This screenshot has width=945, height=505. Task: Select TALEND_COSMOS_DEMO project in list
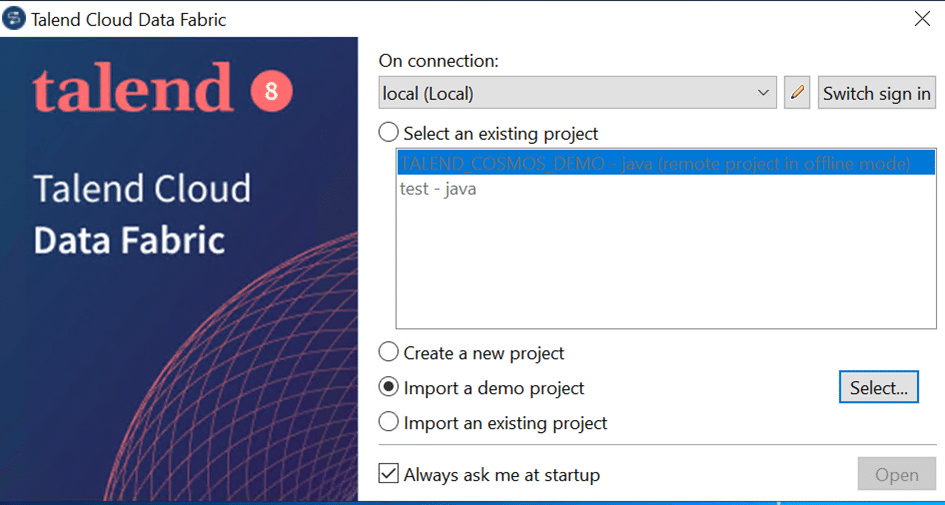pos(666,163)
